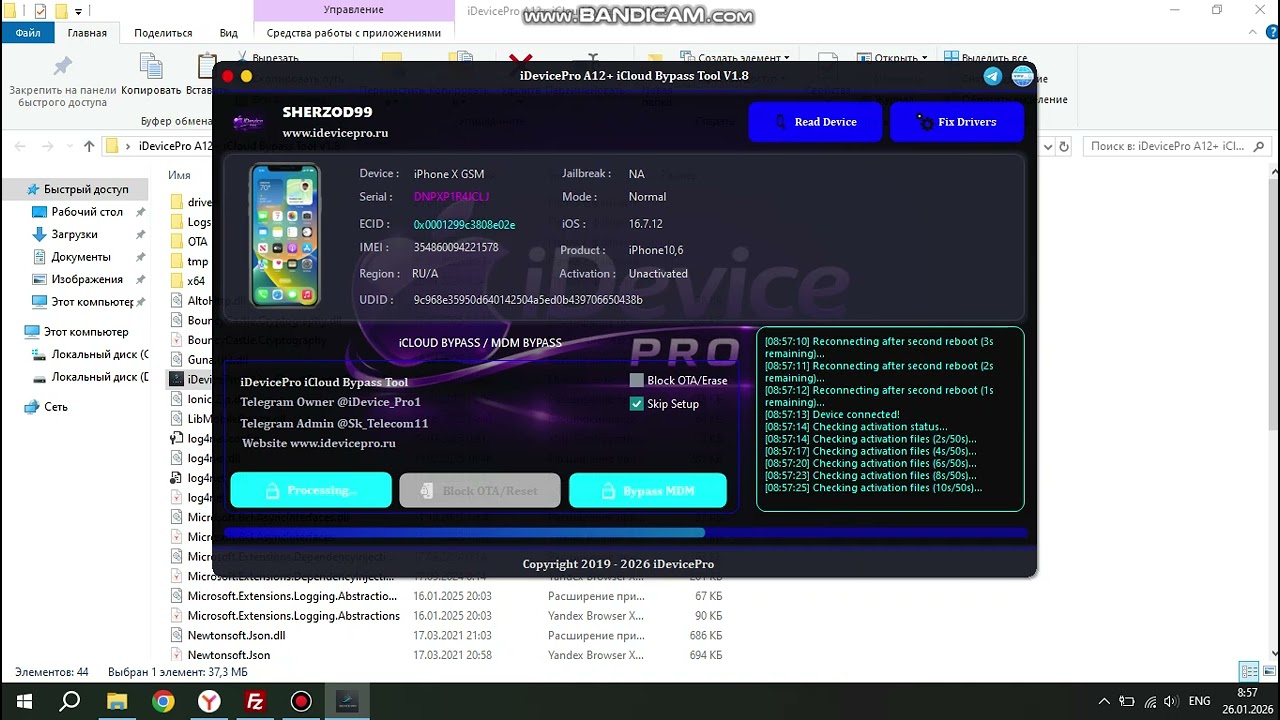Click the ECID value 0x0001299c3808e02e
The width and height of the screenshot is (1280, 720).
point(464,225)
